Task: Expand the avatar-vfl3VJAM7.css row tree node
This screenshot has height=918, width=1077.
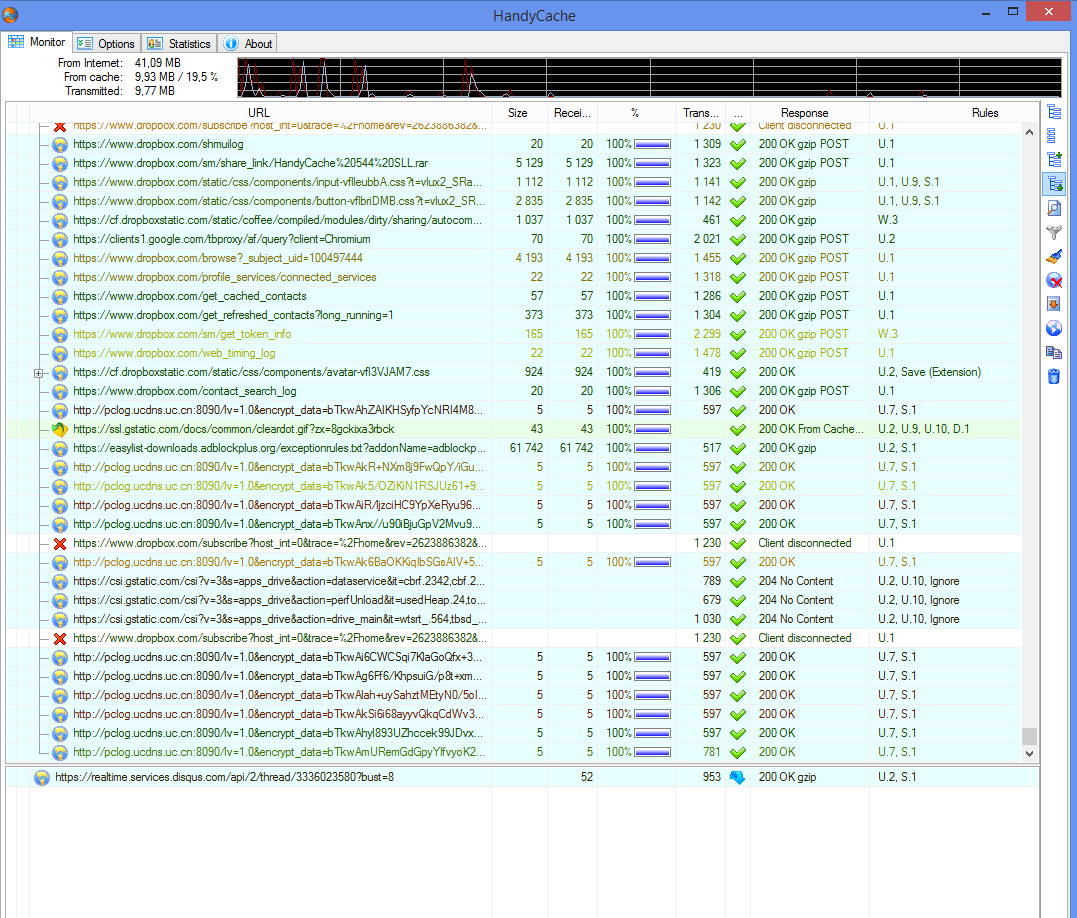Action: coord(38,373)
